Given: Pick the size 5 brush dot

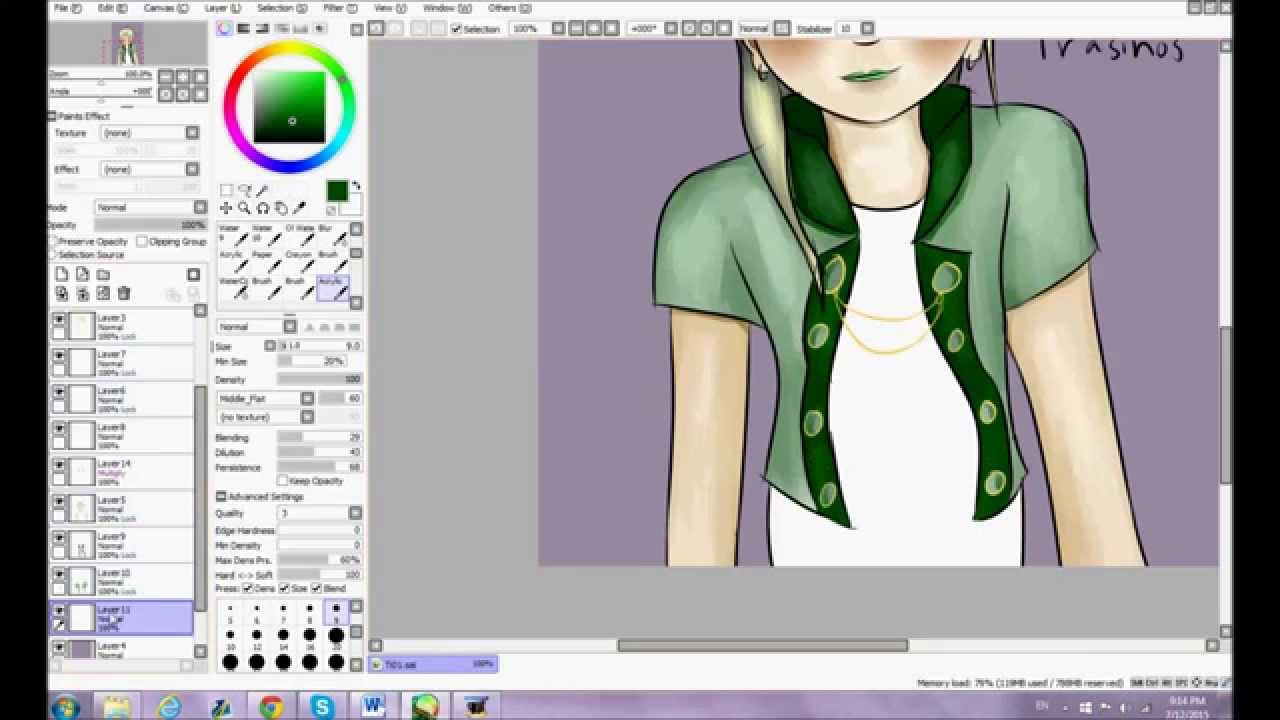Looking at the screenshot, I should (230, 612).
